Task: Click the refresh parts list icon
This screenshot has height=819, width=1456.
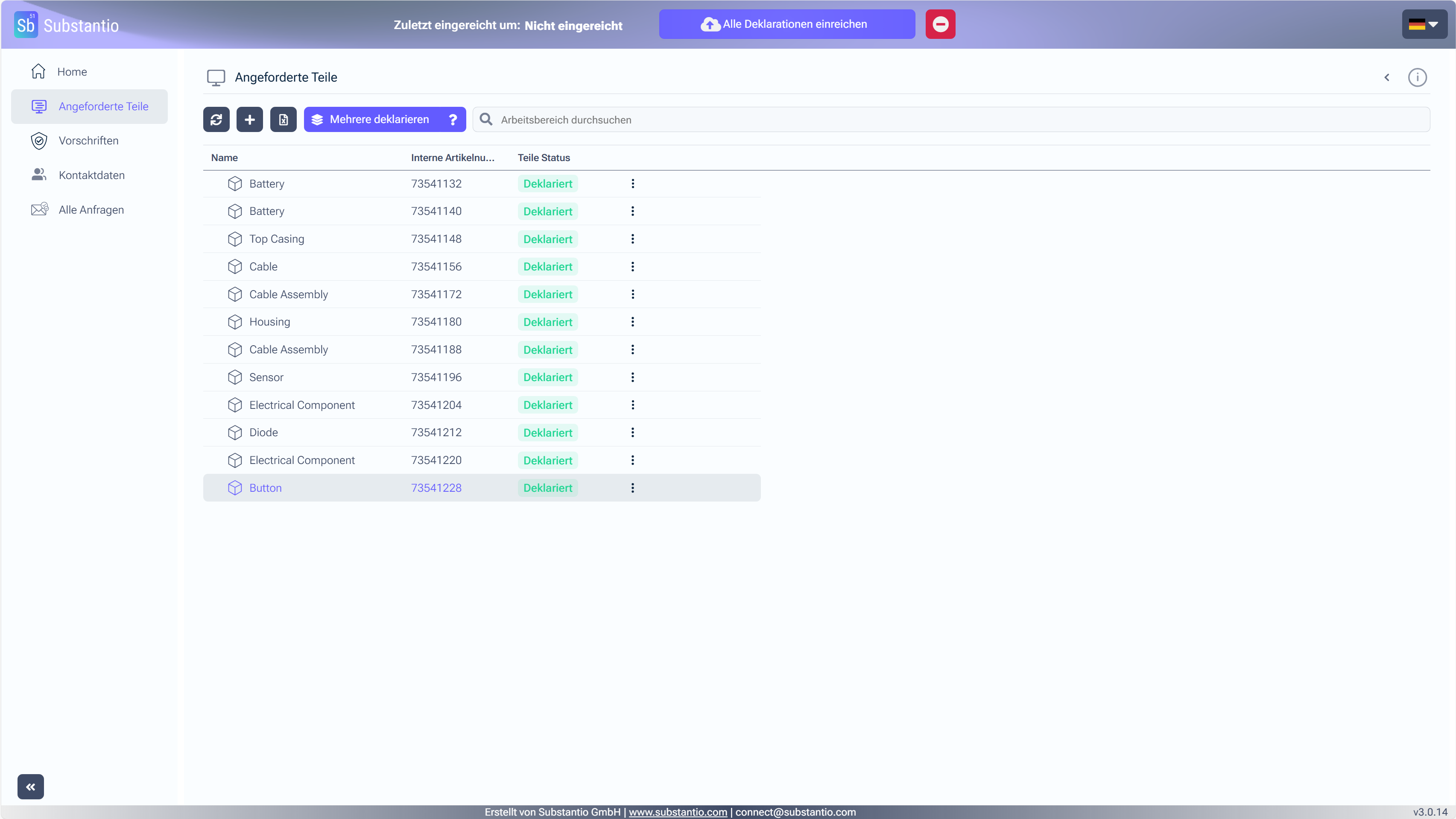Action: [216, 119]
